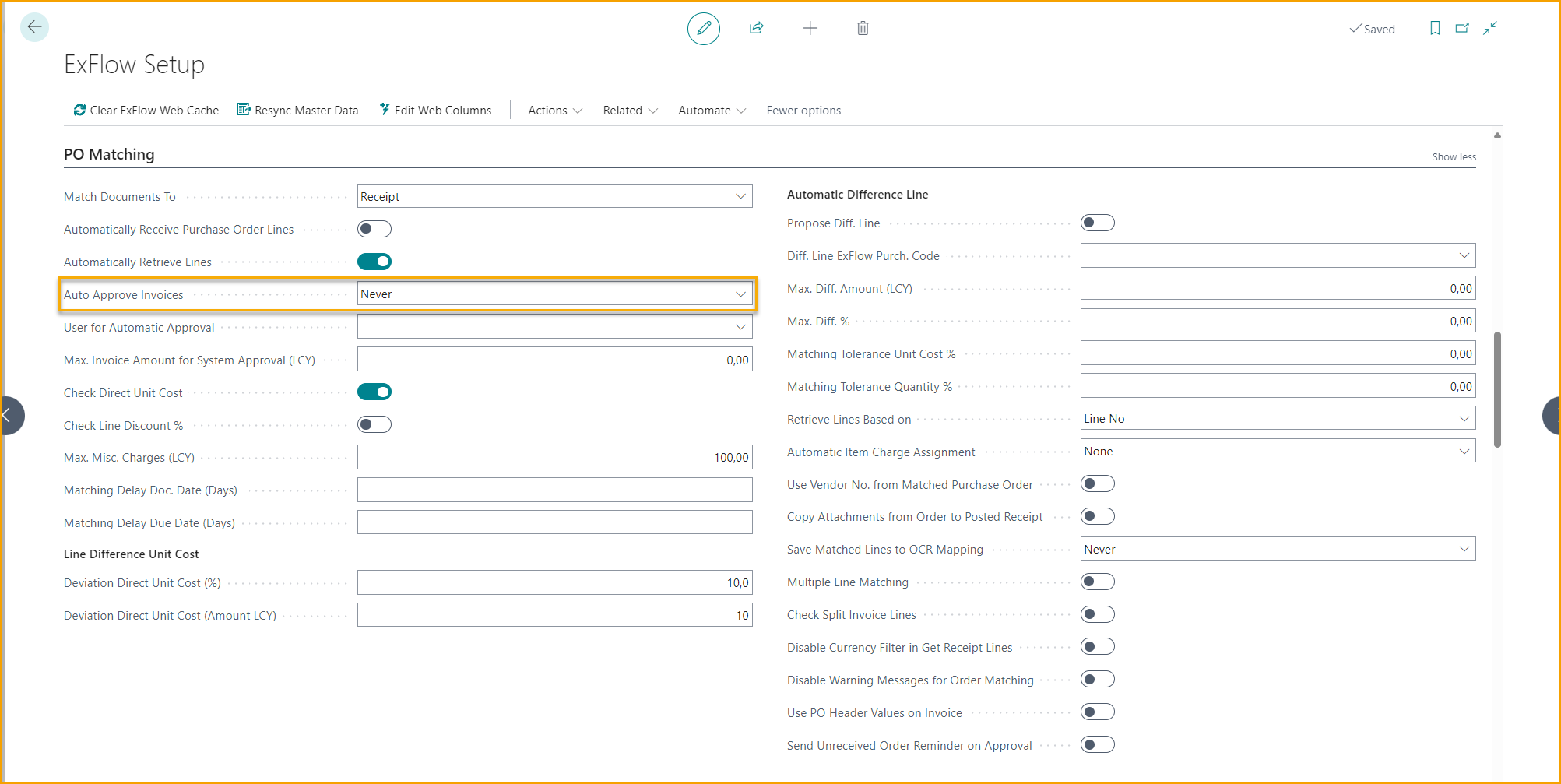Open page in new window icon
The width and height of the screenshot is (1561, 784).
coord(1462,28)
